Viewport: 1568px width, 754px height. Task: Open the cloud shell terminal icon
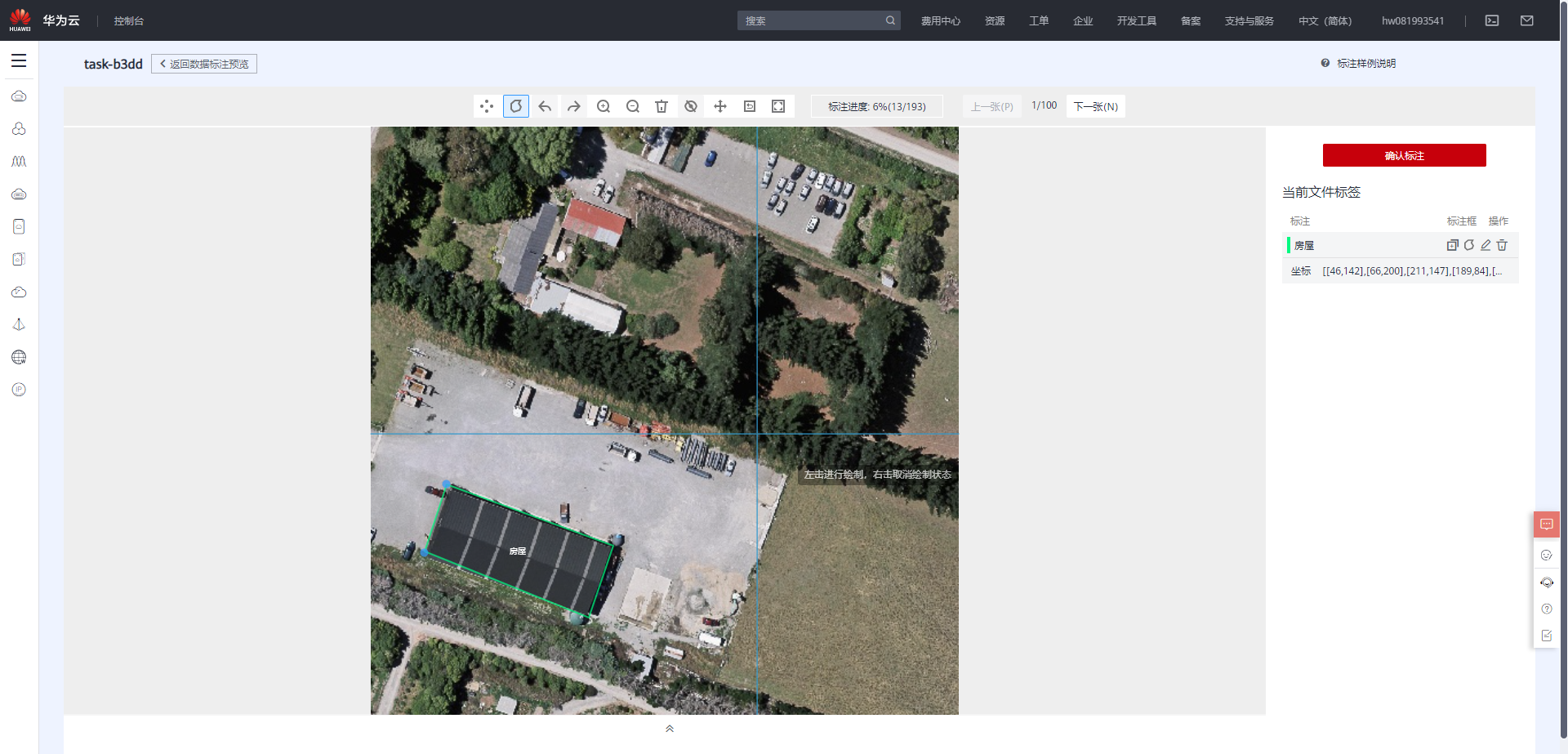1492,20
